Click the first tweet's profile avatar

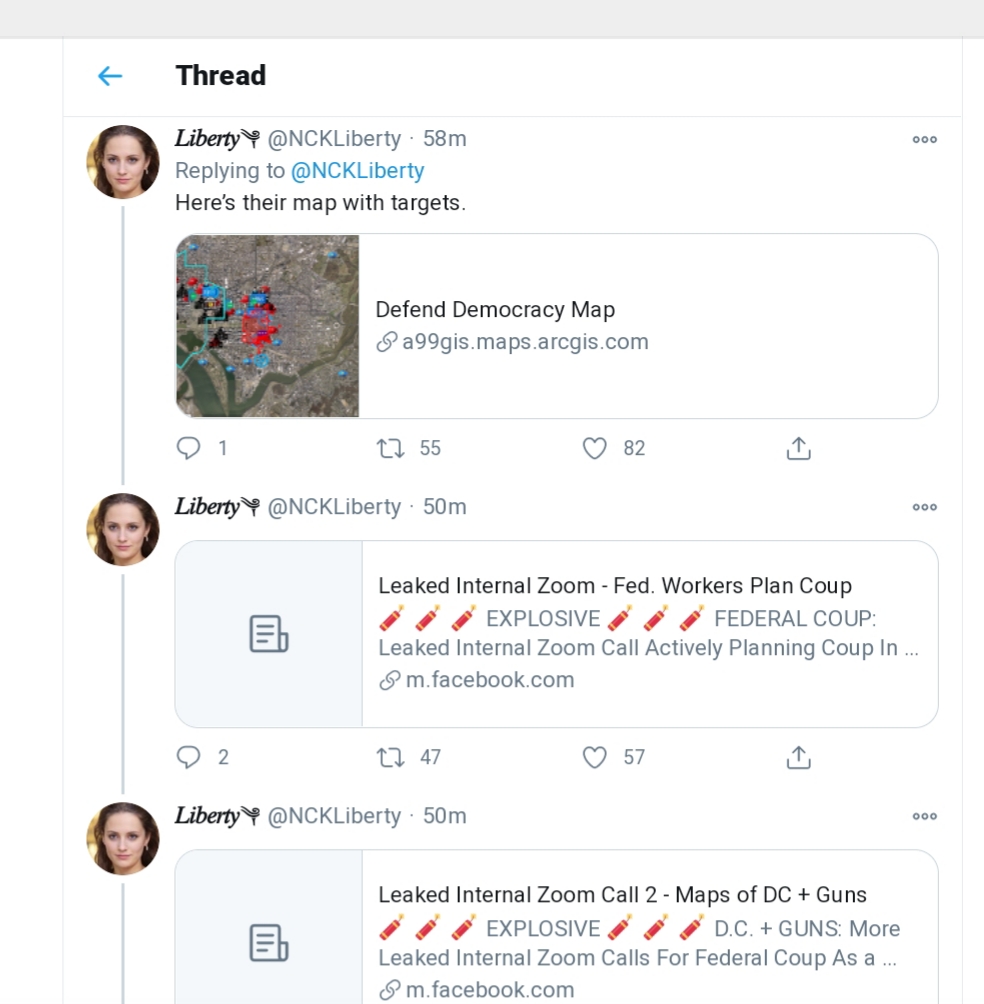(x=123, y=161)
